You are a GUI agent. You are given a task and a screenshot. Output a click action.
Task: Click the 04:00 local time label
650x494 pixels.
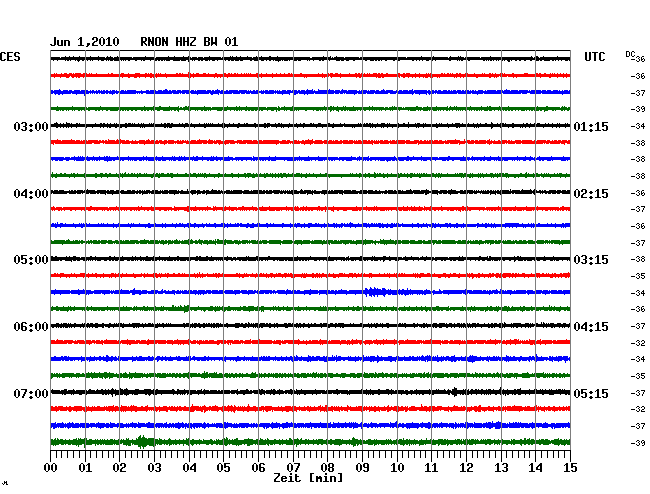[x=31, y=194]
